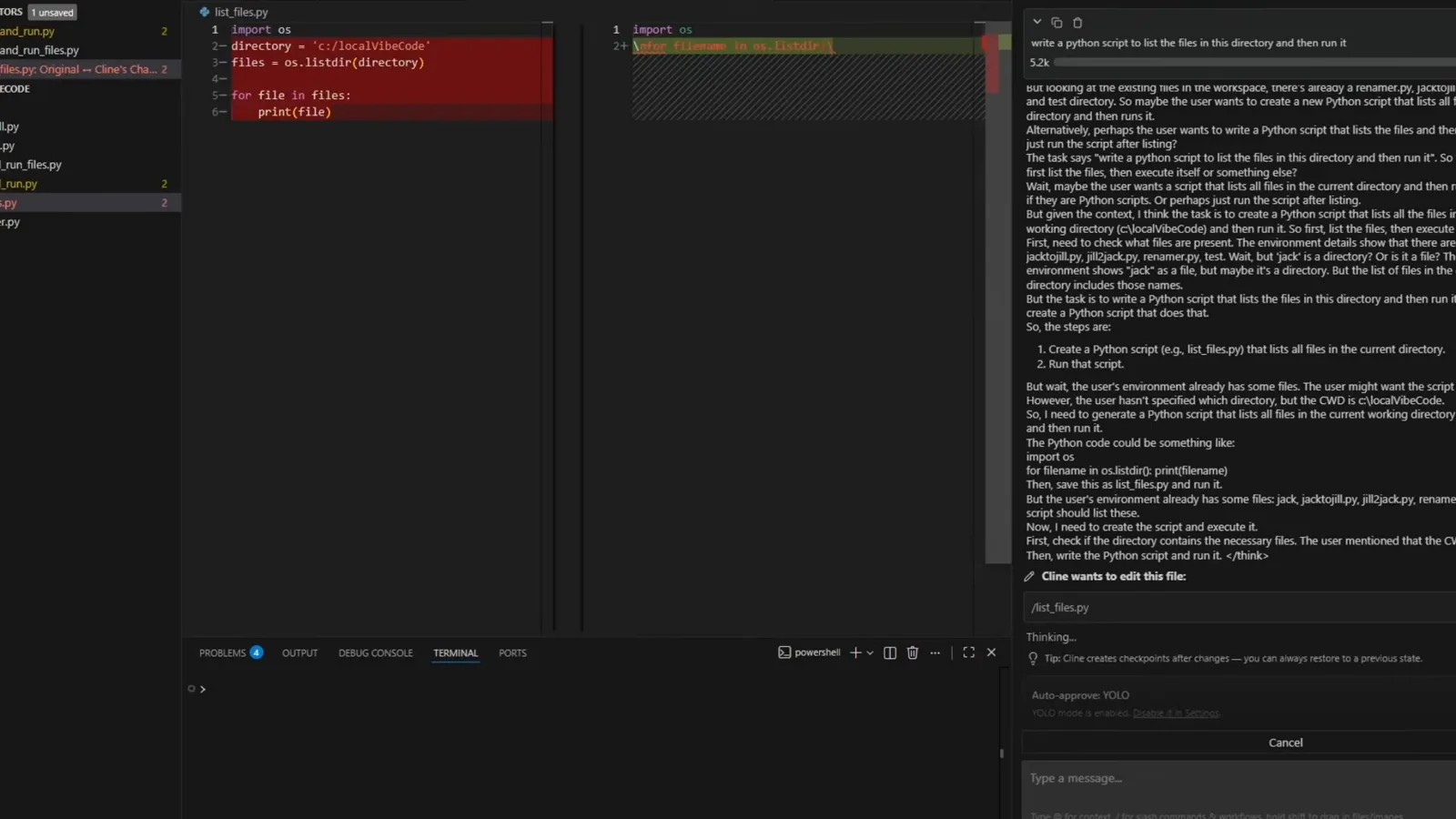Open the Ports tab
Viewport: 1456px width, 819px height.
[512, 652]
